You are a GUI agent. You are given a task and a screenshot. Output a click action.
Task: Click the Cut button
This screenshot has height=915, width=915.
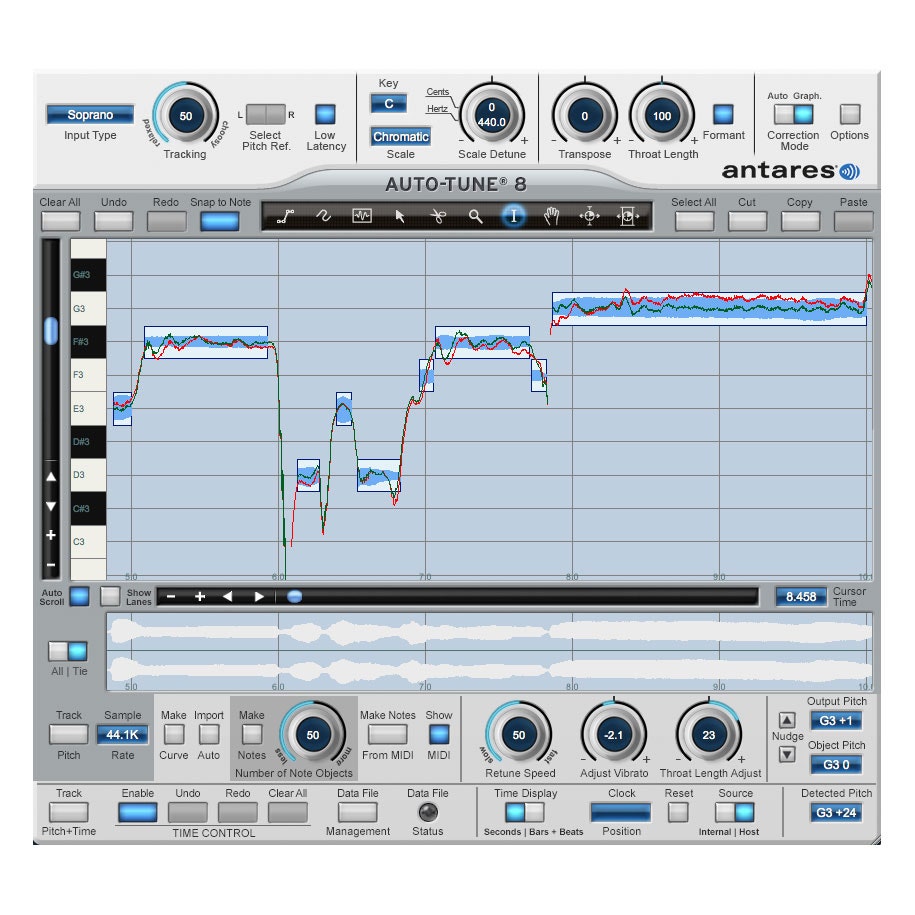point(748,221)
